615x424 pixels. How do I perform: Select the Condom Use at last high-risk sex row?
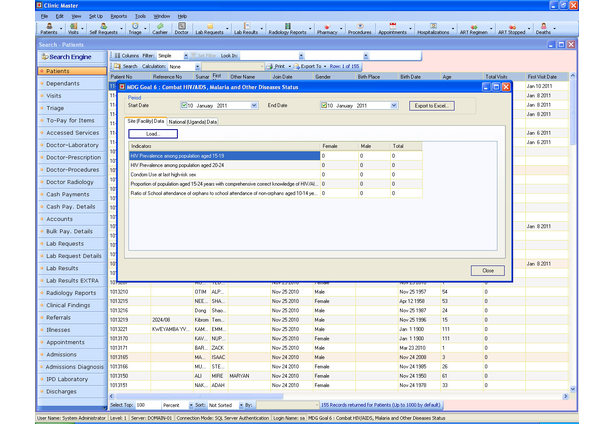click(275, 175)
